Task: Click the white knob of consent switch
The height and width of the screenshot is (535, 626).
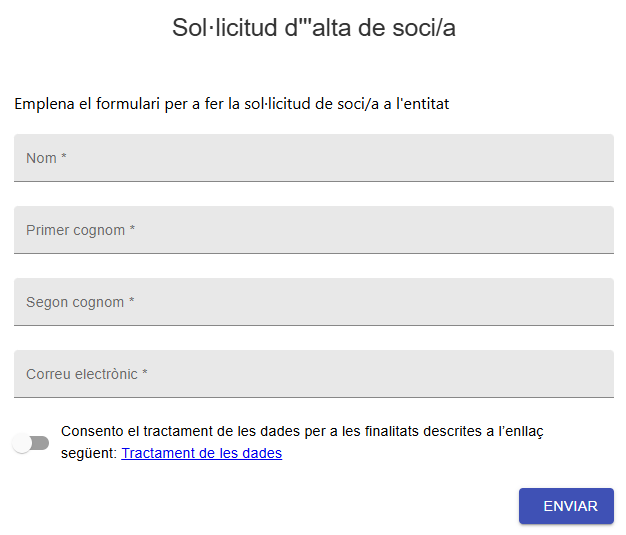Action: [x=22, y=443]
